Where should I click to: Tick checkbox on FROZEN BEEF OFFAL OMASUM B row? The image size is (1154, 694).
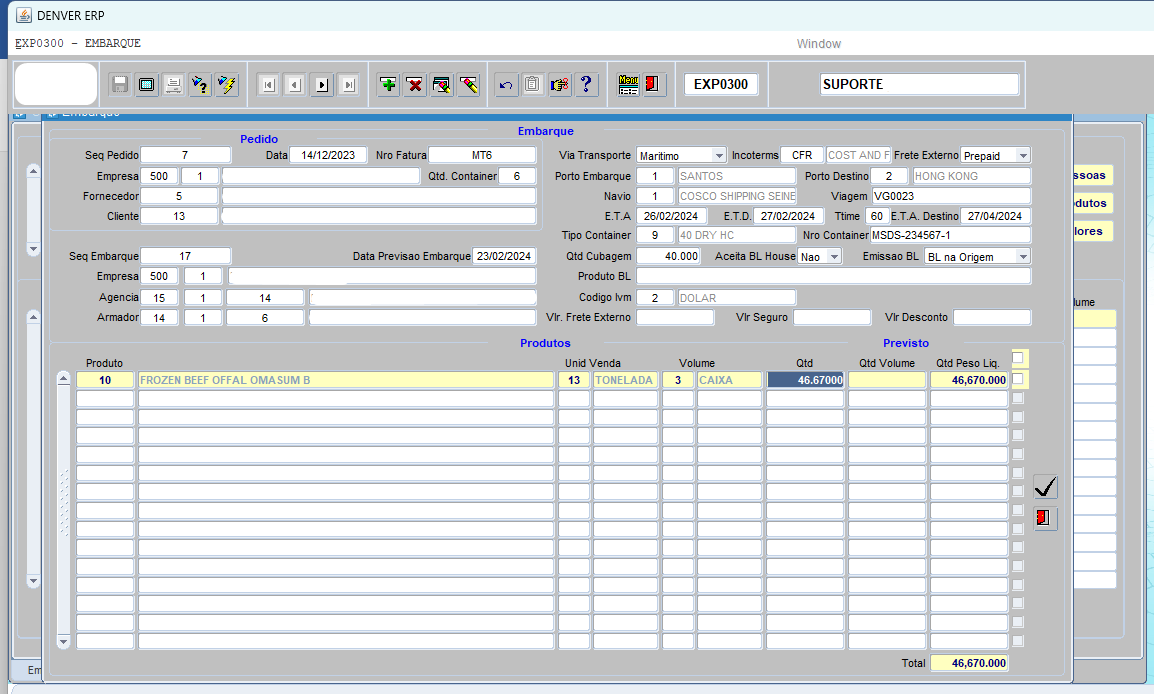coord(1017,379)
